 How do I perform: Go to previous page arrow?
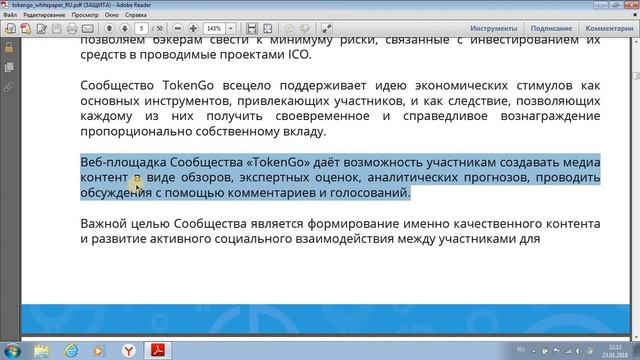[109, 28]
